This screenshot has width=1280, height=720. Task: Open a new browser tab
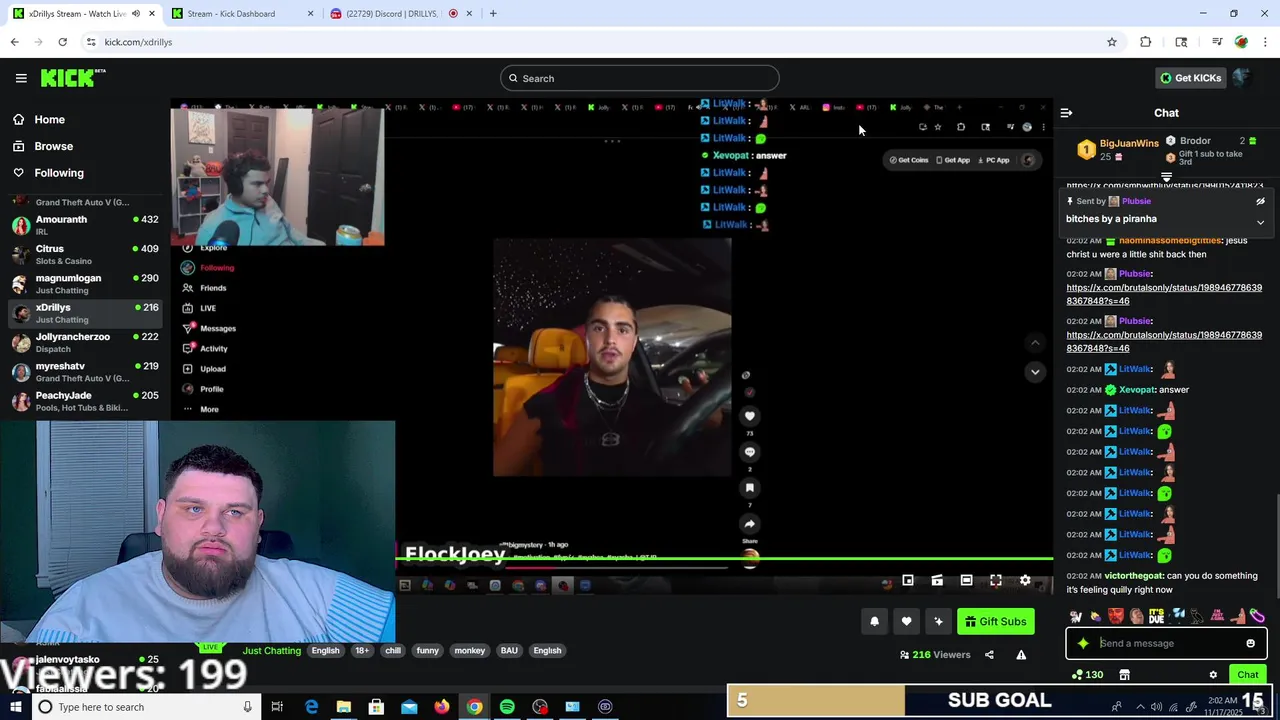tap(493, 14)
